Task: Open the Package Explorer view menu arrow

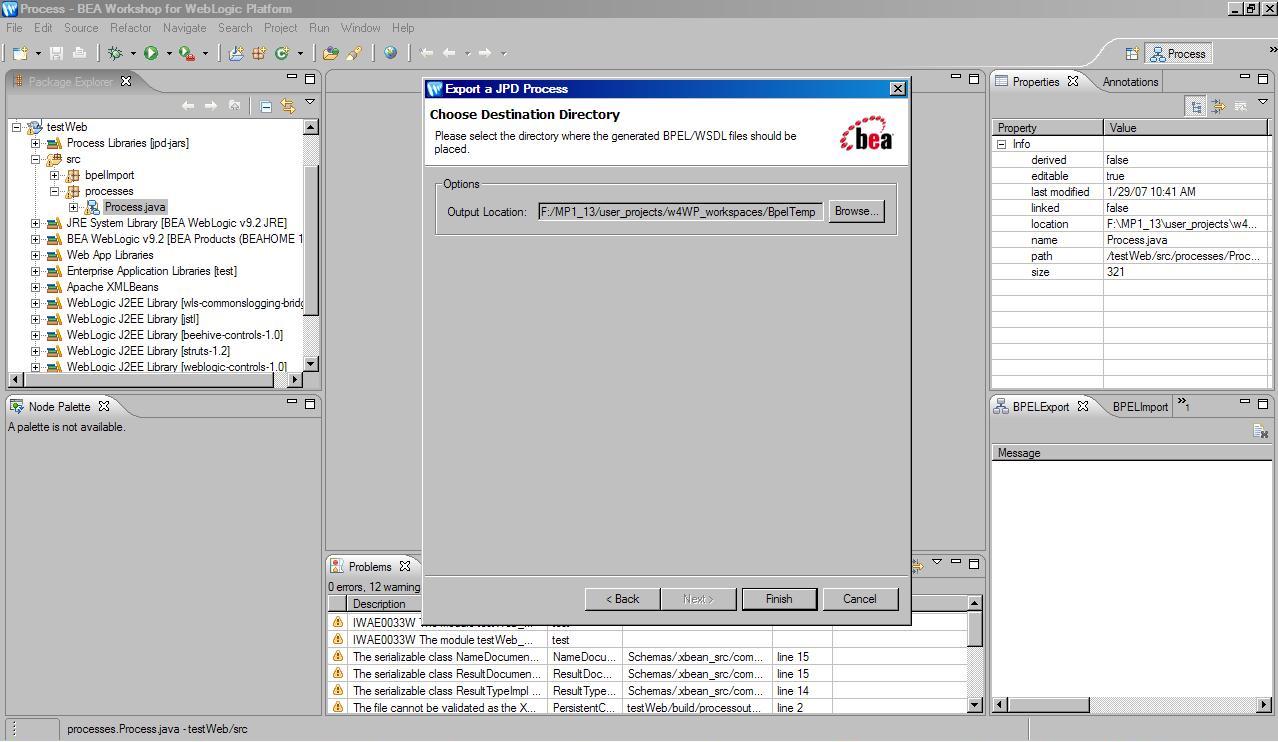Action: (x=310, y=102)
